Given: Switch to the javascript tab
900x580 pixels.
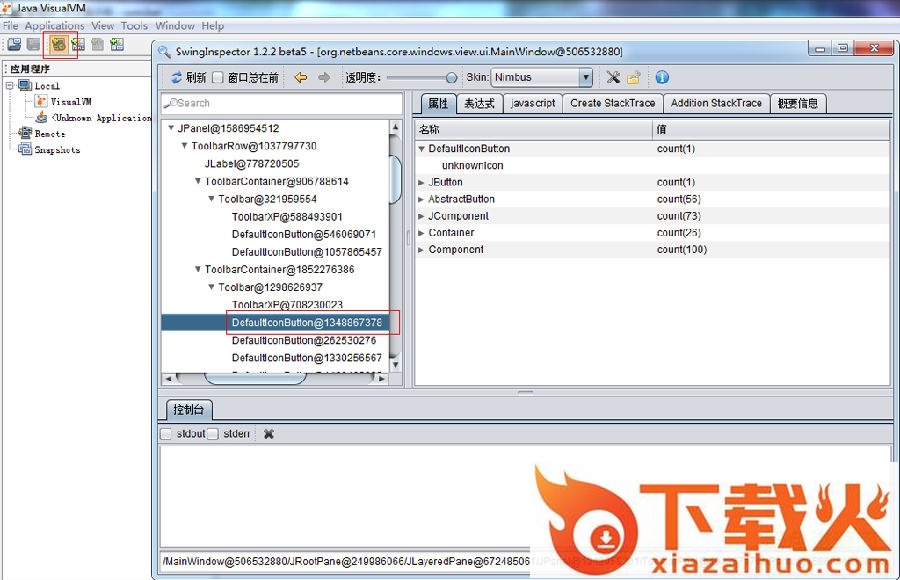Looking at the screenshot, I should tap(533, 103).
